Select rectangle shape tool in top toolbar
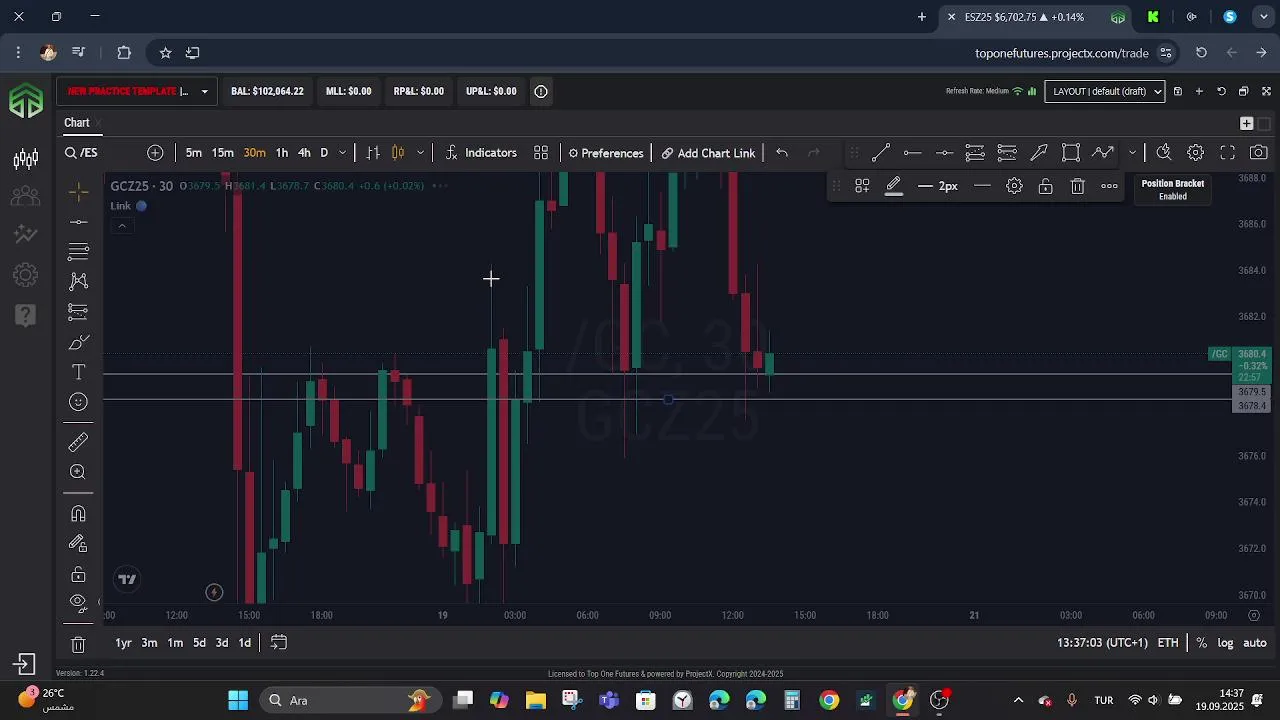This screenshot has height=720, width=1280. pos(1071,153)
